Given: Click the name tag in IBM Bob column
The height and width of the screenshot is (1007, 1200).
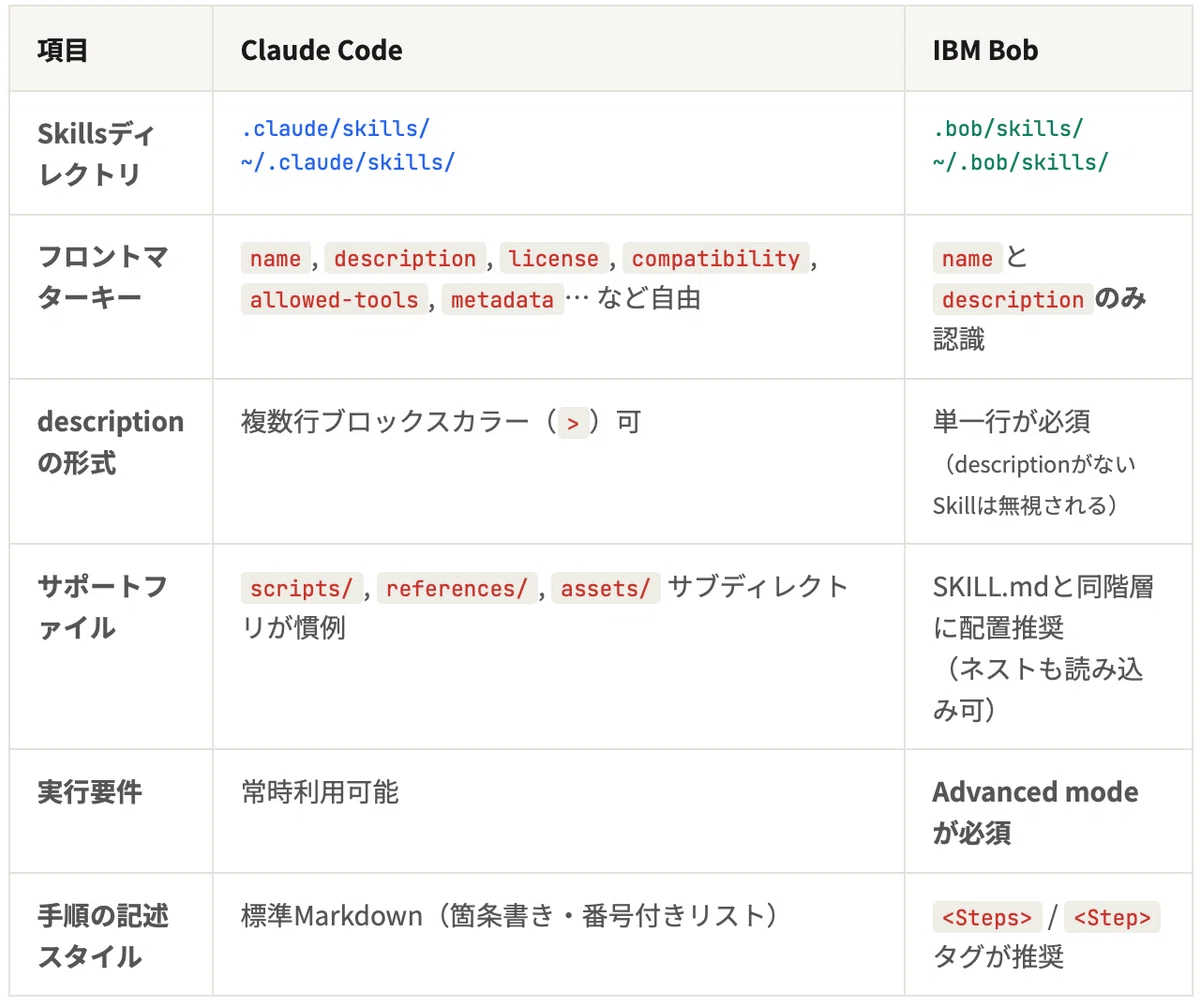Looking at the screenshot, I should (x=967, y=259).
